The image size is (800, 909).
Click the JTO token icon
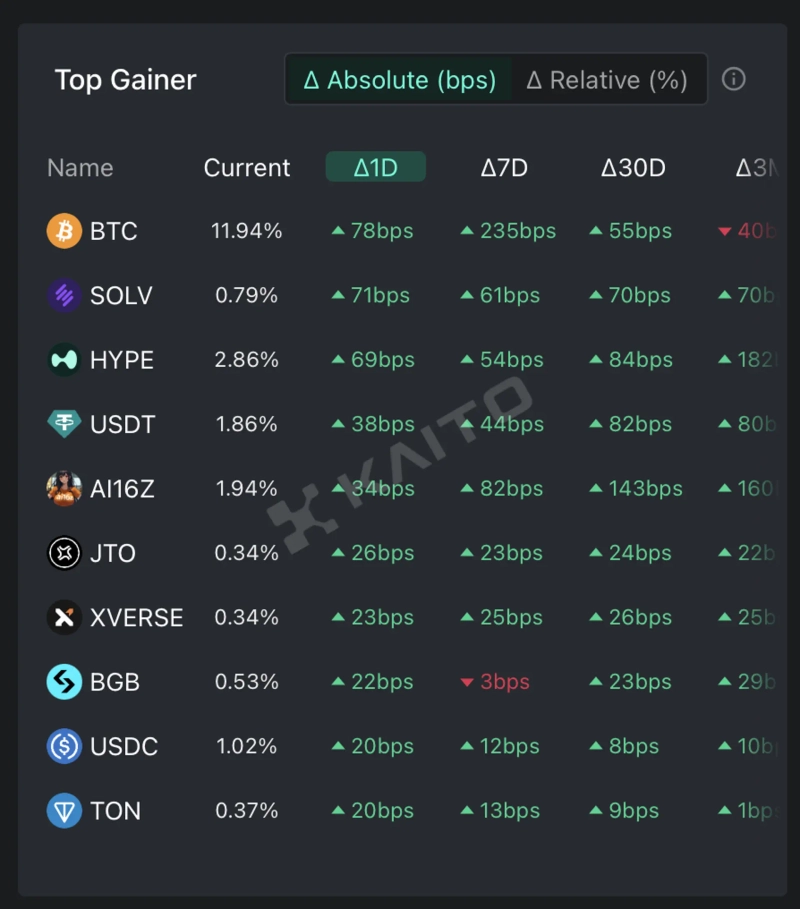point(64,553)
